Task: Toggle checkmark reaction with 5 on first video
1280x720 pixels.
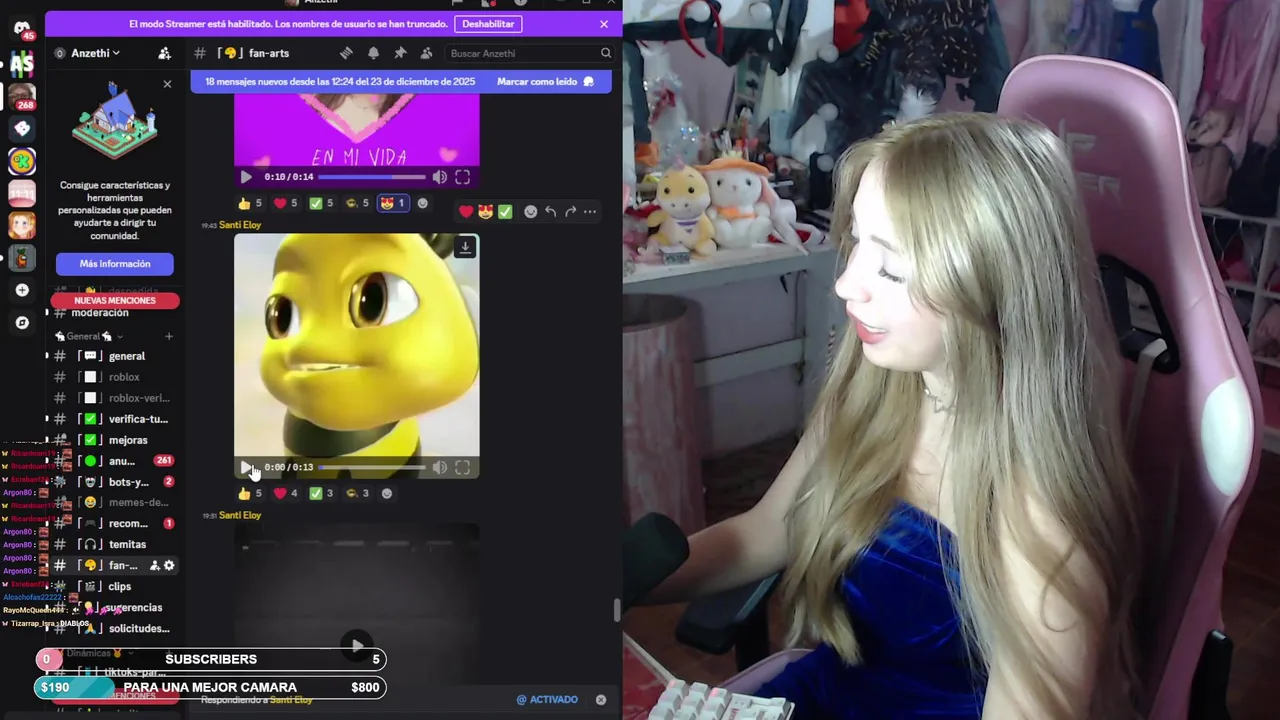Action: click(321, 203)
